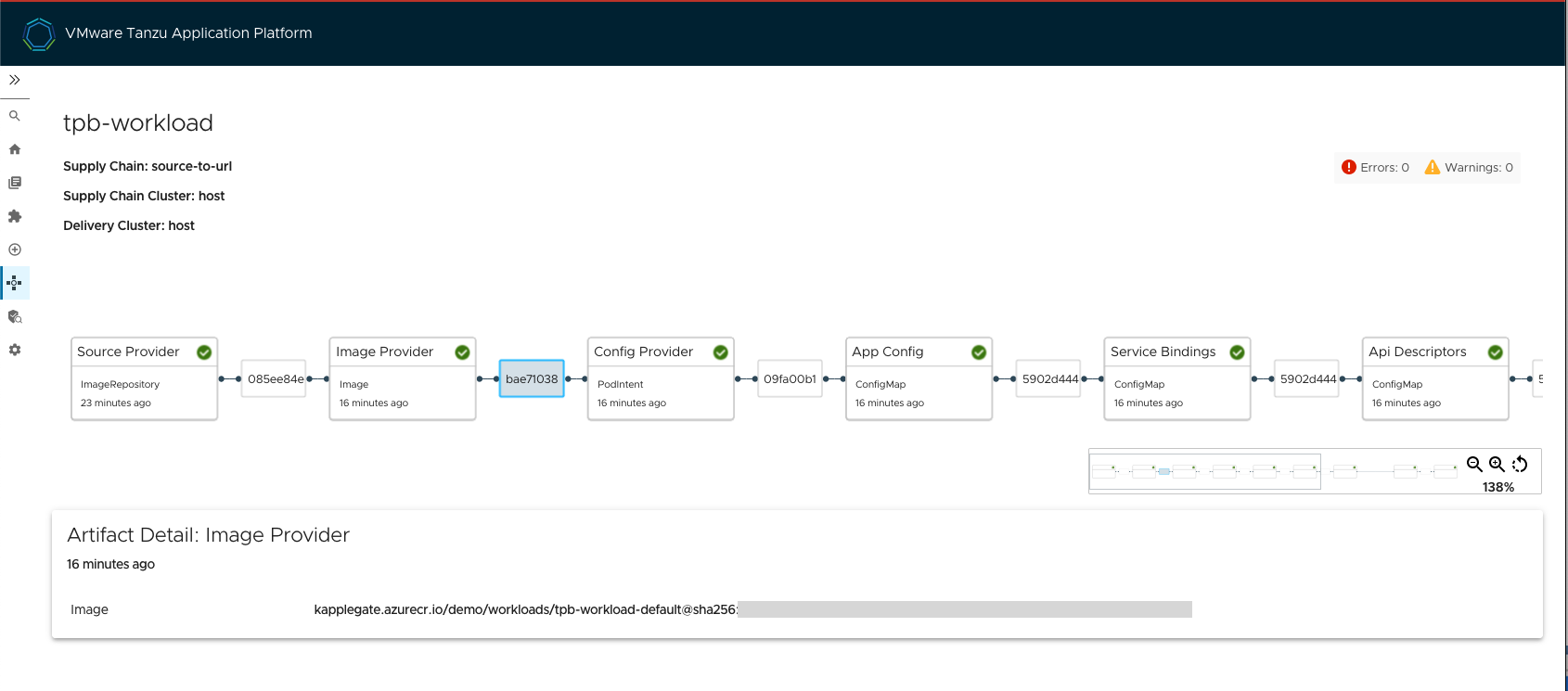The width and height of the screenshot is (1568, 691).
Task: Select the Api Descriptors stage card
Action: [1435, 378]
